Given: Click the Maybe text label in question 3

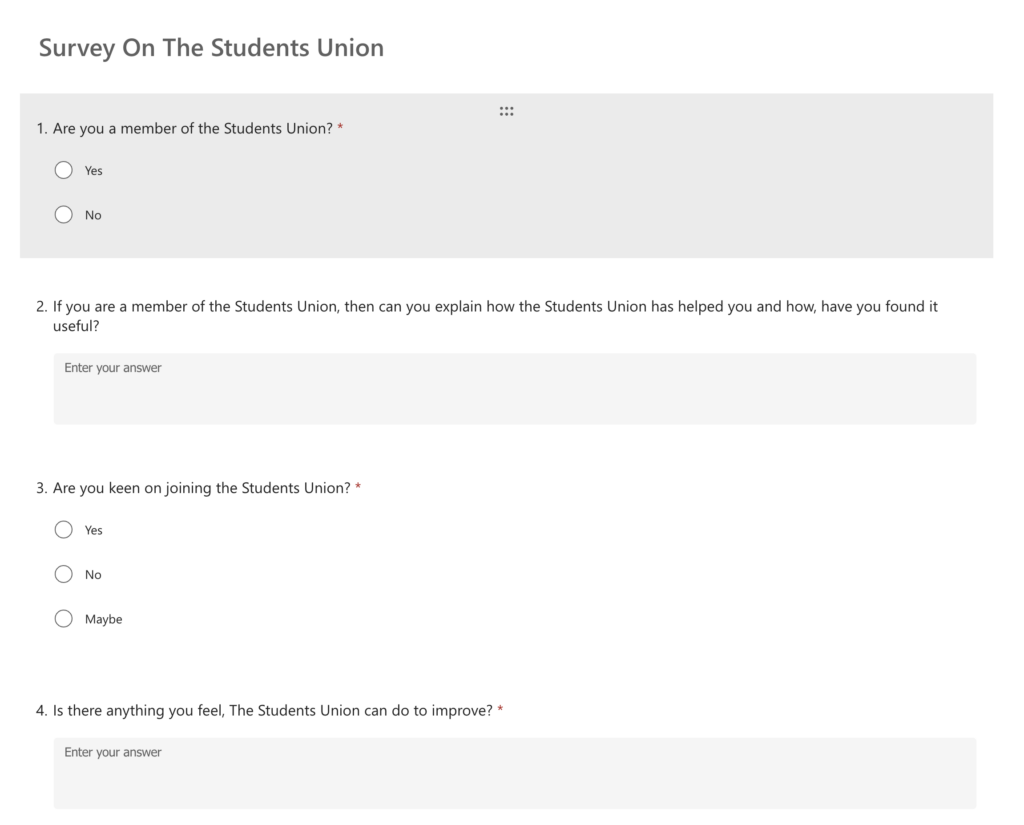Looking at the screenshot, I should pos(103,619).
